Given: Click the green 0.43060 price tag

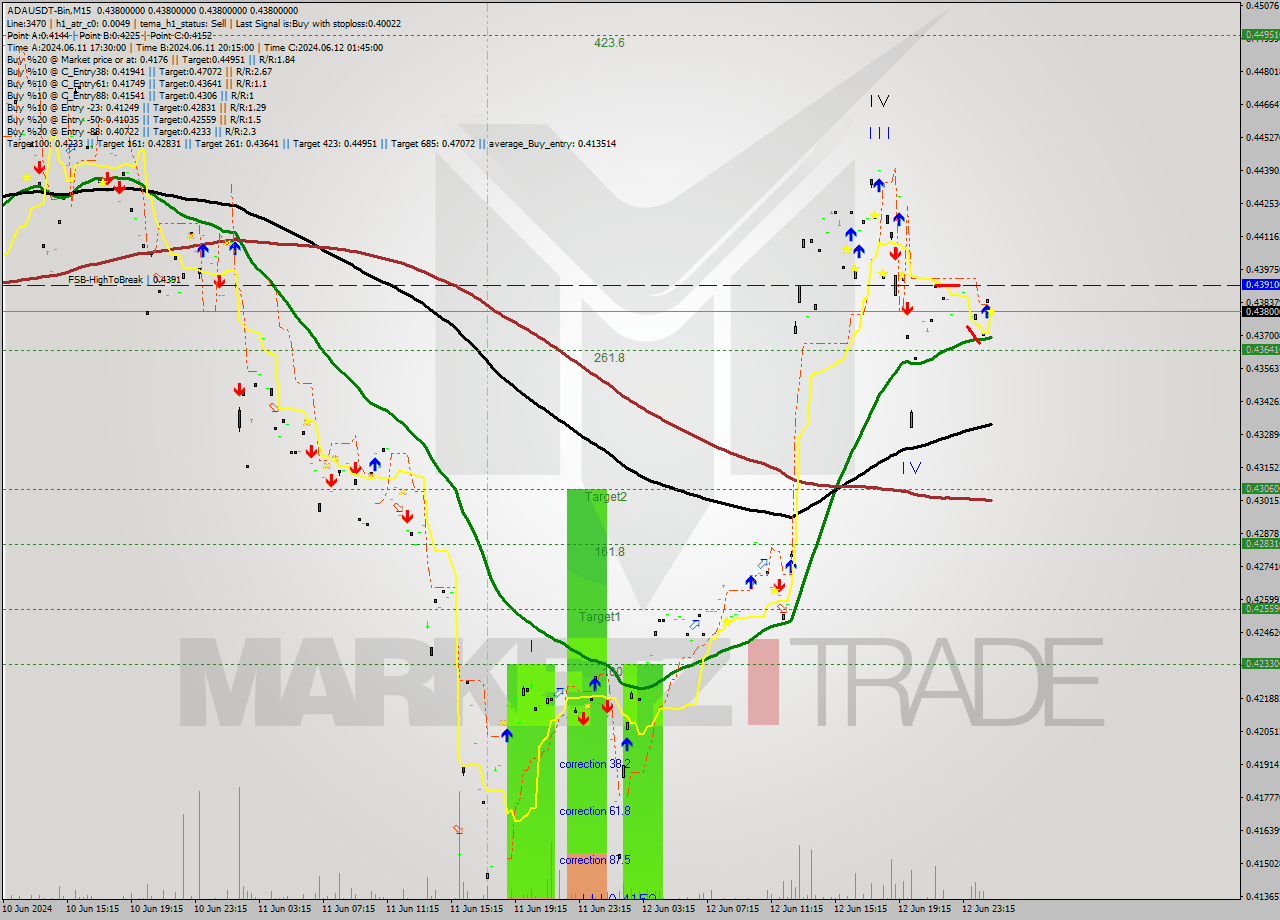Looking at the screenshot, I should coord(1260,488).
